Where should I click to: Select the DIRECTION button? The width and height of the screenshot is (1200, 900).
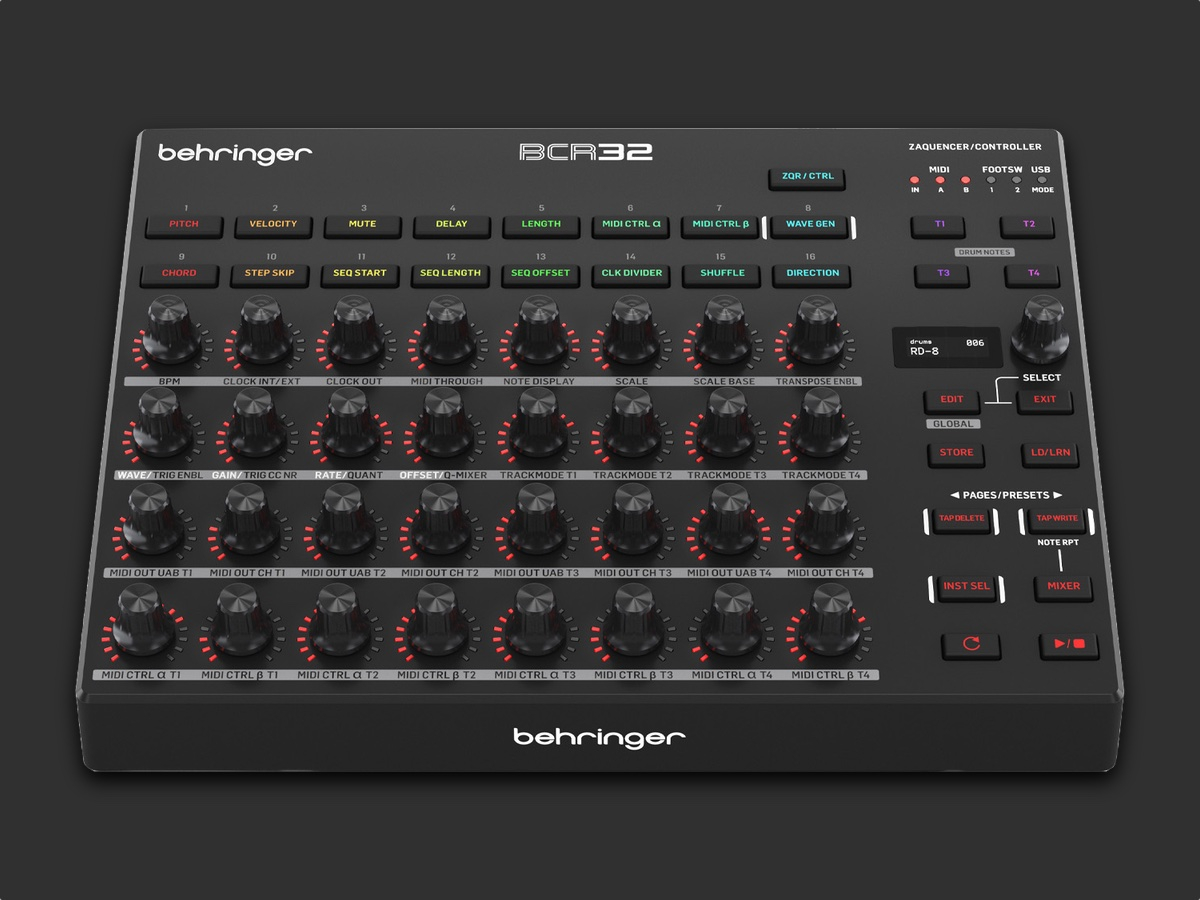[x=813, y=274]
